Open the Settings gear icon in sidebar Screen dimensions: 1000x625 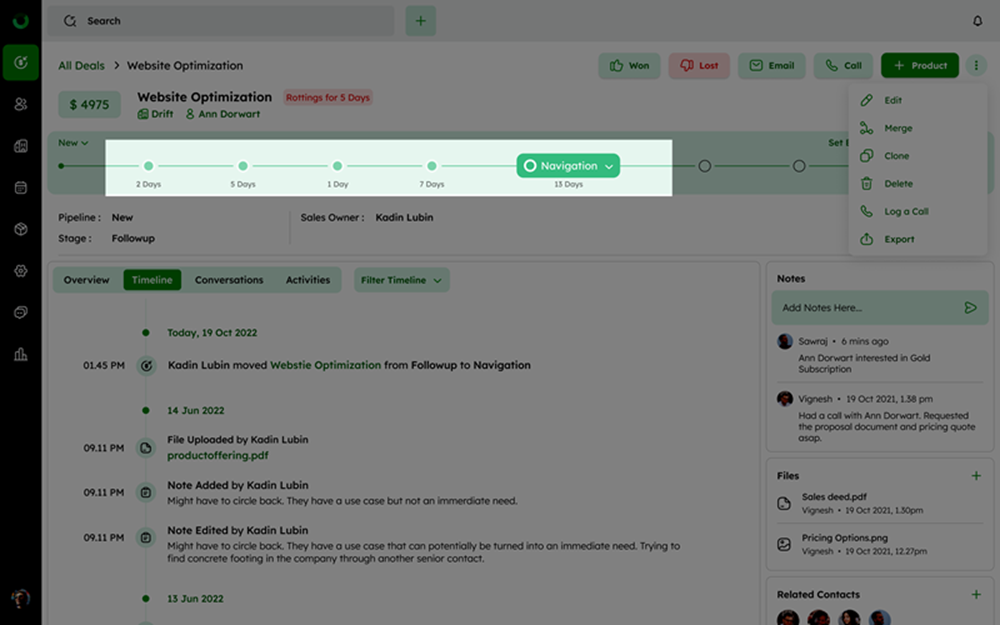[x=20, y=270]
